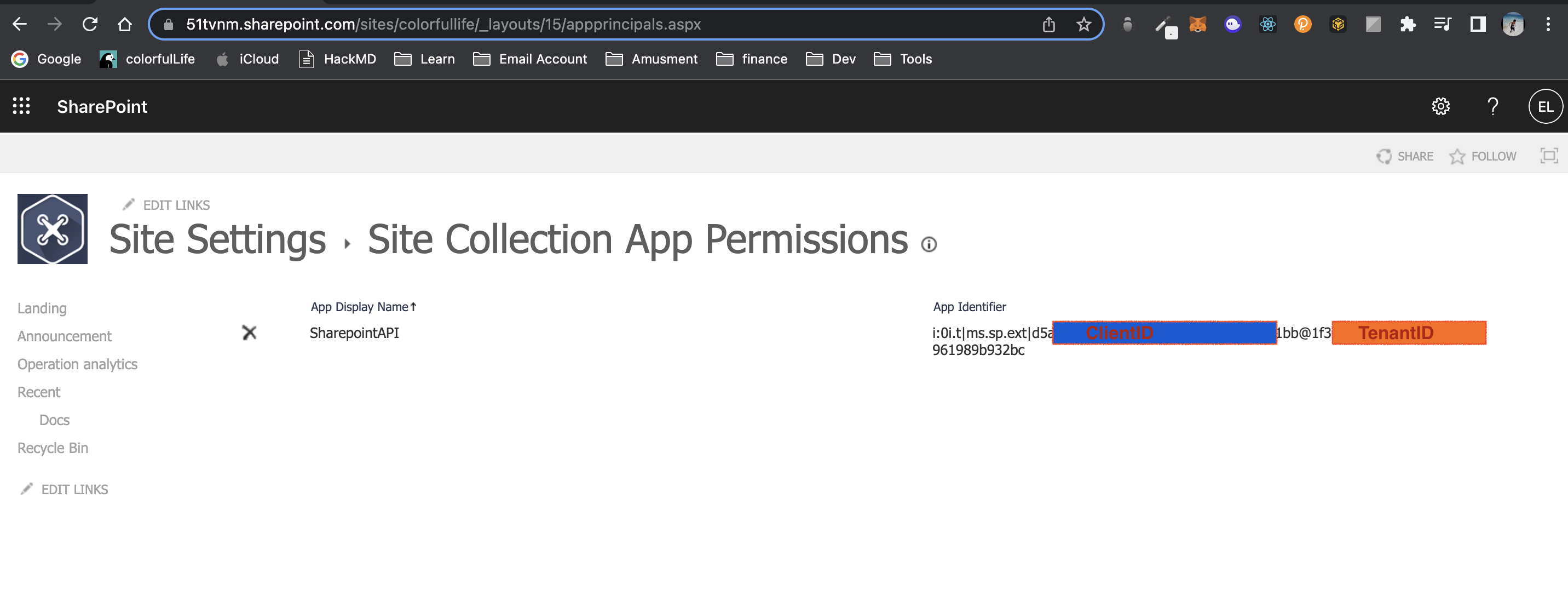
Task: Open the pencil extension icon with badge
Action: pyautogui.click(x=1165, y=26)
